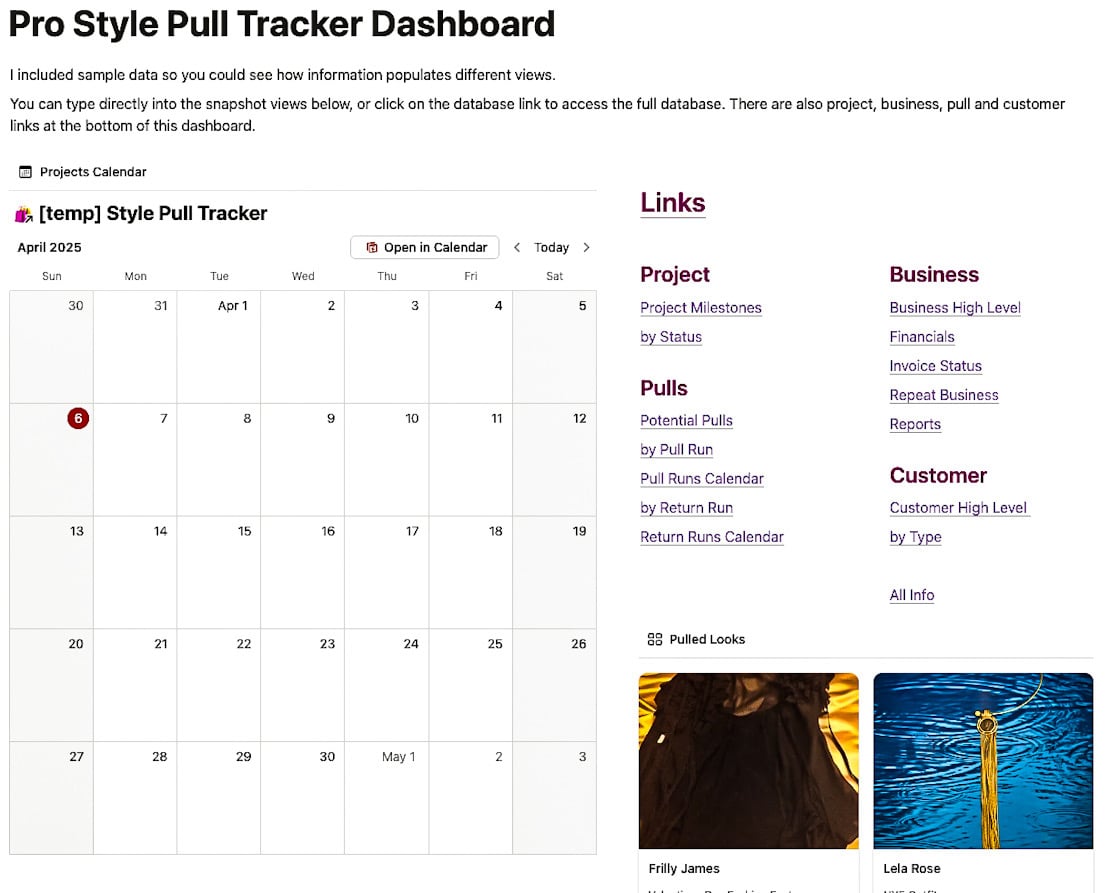The image size is (1109, 893).
Task: Follow the Invoice Status link
Action: click(x=936, y=366)
